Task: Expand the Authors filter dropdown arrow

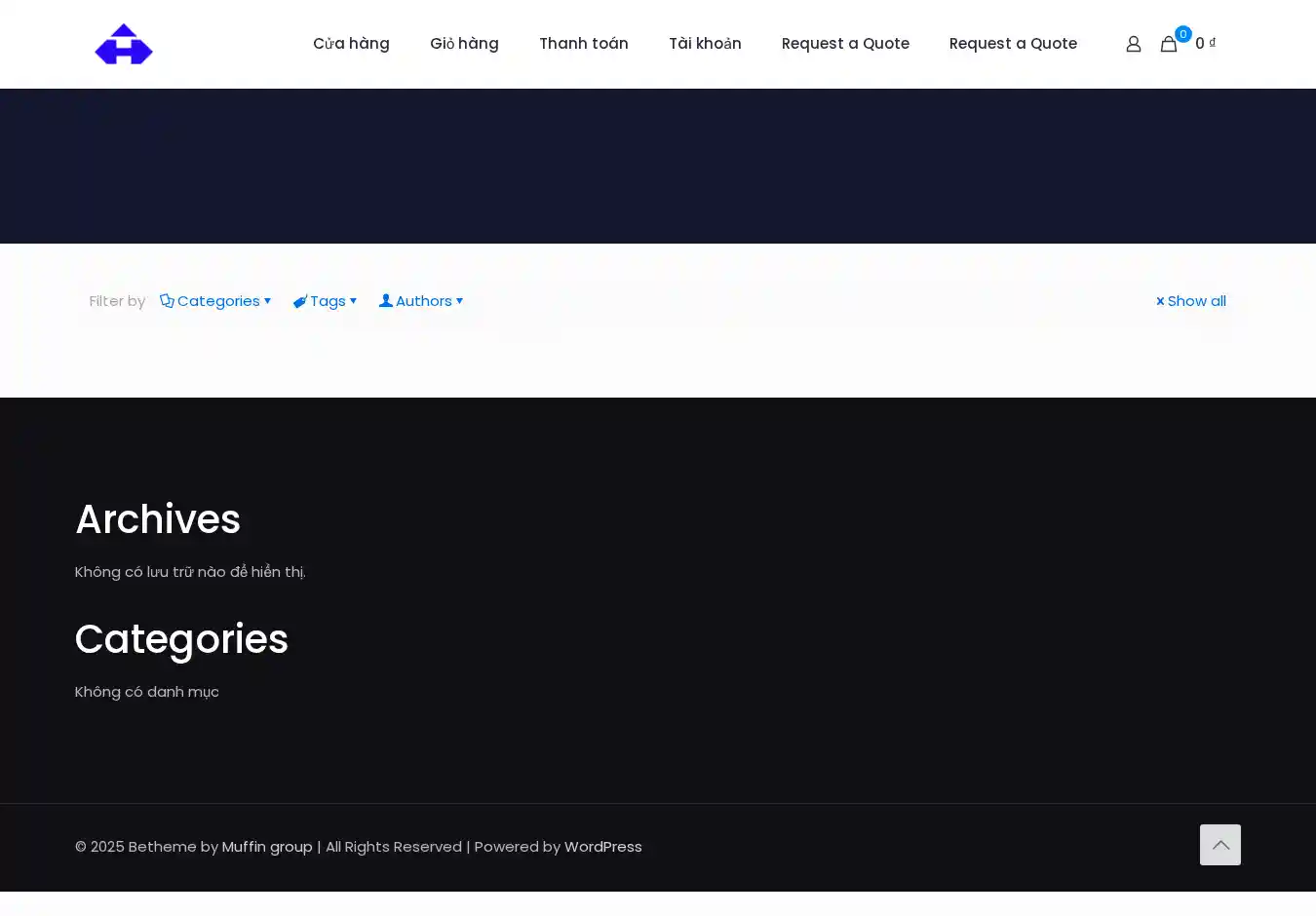Action: click(460, 301)
